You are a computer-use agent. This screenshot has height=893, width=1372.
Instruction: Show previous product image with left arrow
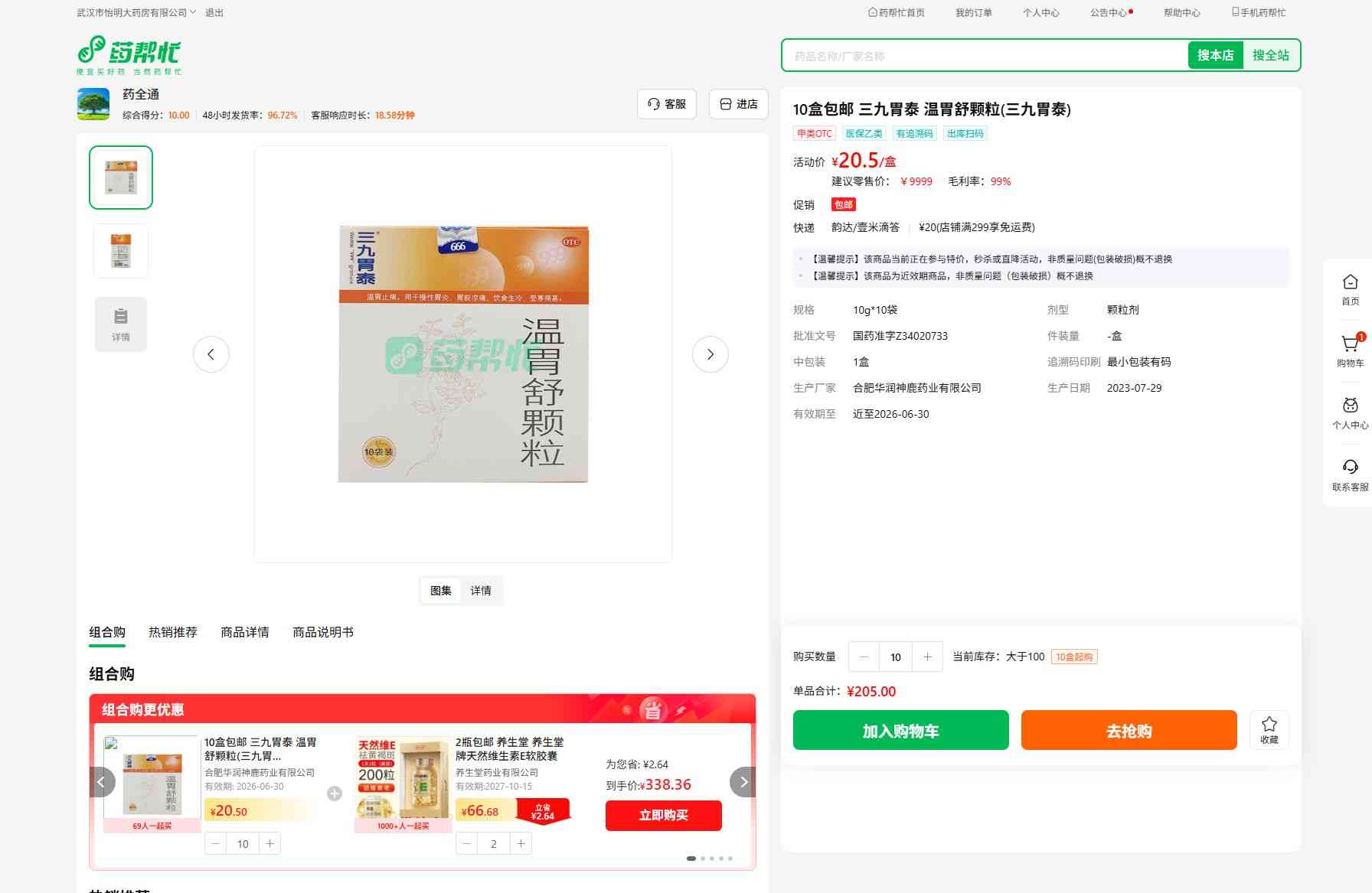click(x=211, y=354)
